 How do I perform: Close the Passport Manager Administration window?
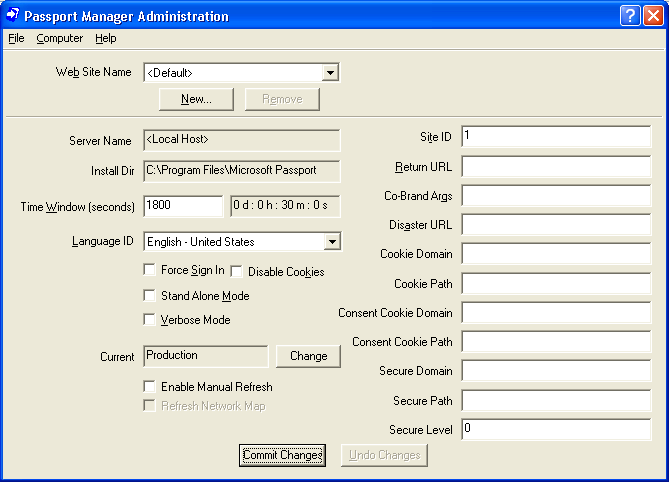pyautogui.click(x=653, y=16)
